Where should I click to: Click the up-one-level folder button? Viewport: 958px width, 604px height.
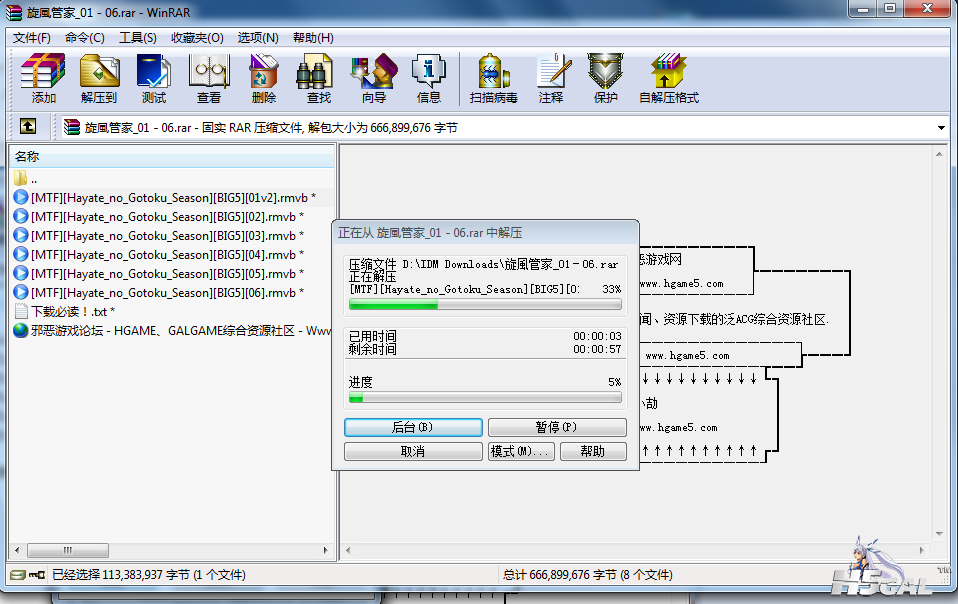tap(28, 127)
